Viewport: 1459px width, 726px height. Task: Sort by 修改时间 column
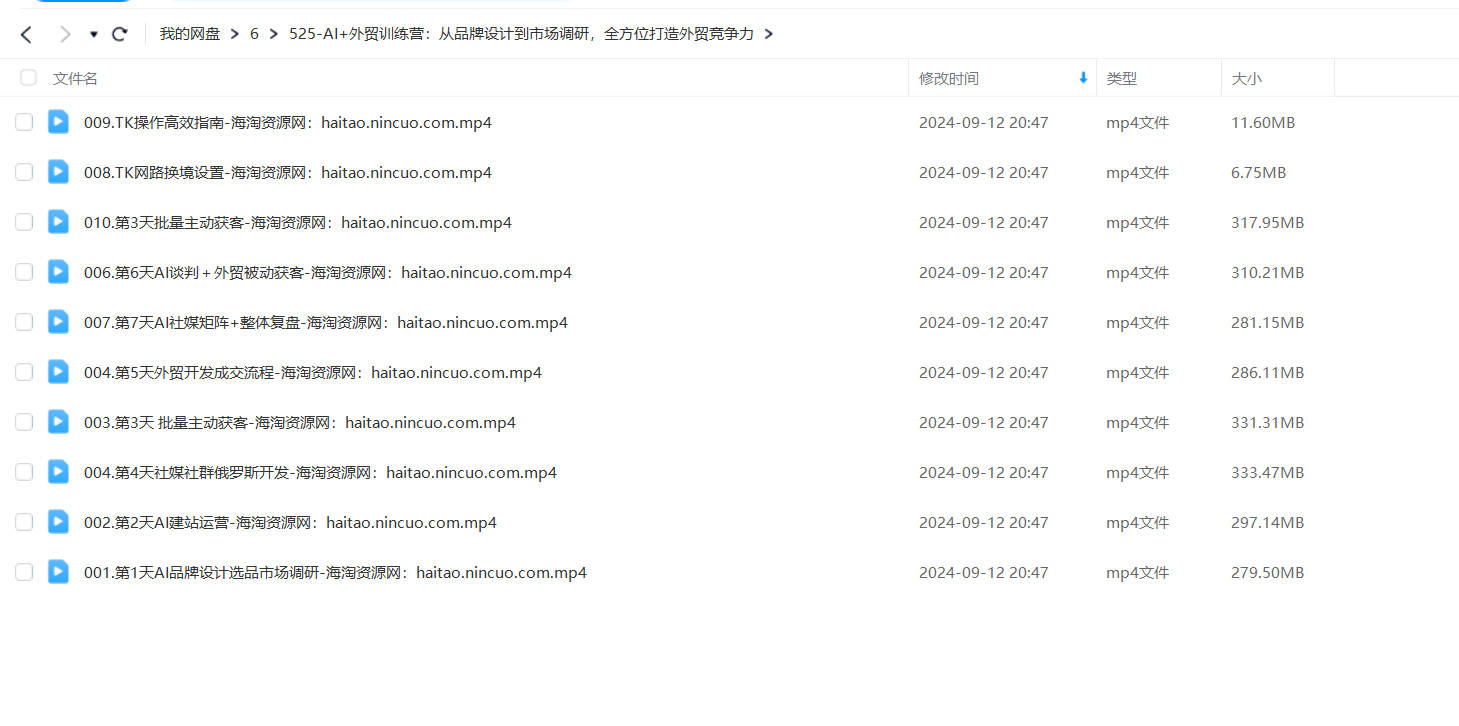949,78
